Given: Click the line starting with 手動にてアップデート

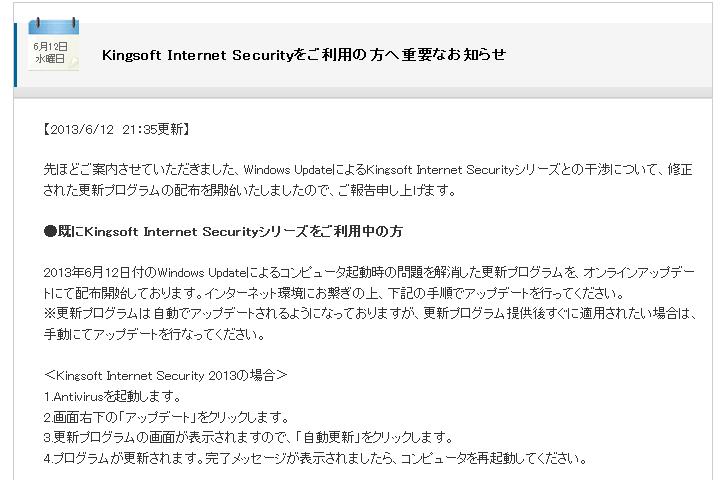Looking at the screenshot, I should pyautogui.click(x=158, y=334).
